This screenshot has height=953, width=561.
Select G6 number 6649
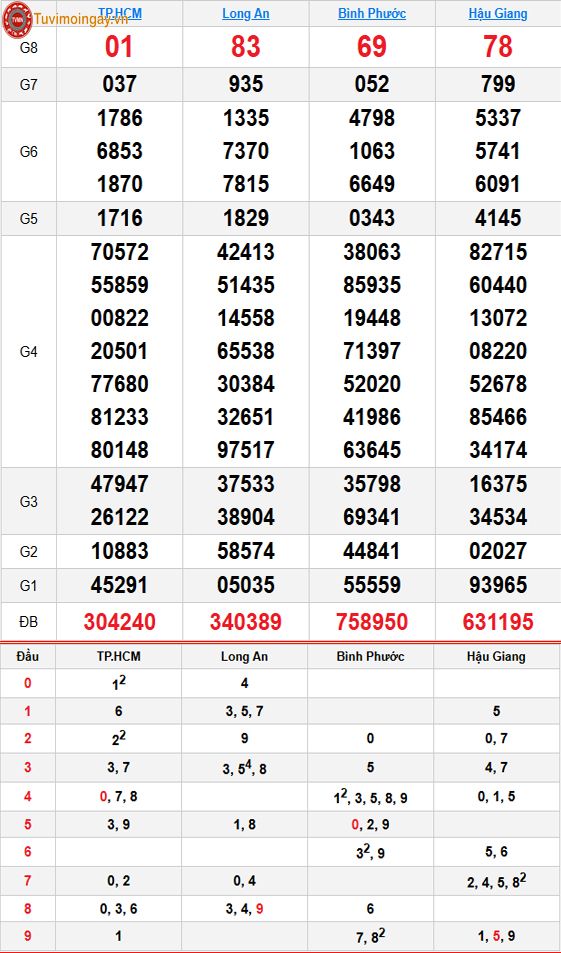click(x=372, y=184)
